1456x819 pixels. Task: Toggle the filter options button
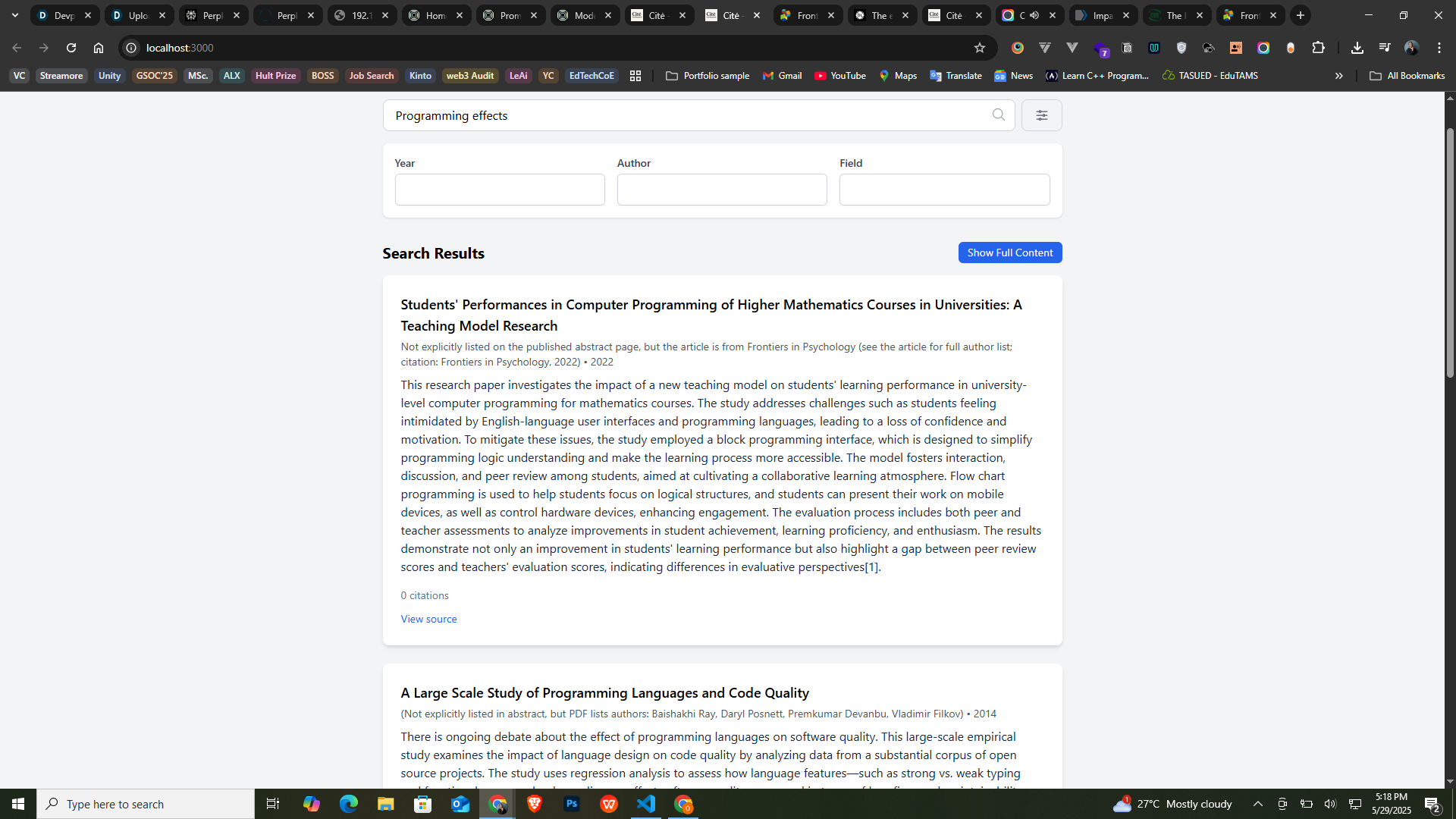click(x=1041, y=115)
